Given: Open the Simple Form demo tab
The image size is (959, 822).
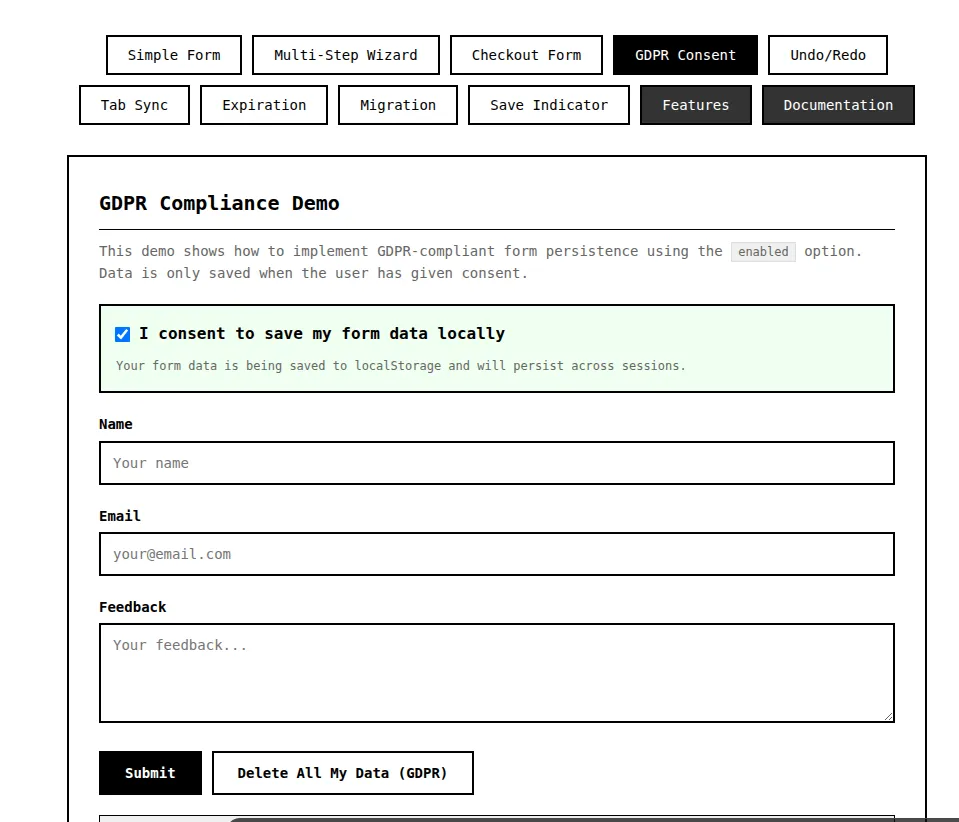Looking at the screenshot, I should (x=174, y=55).
